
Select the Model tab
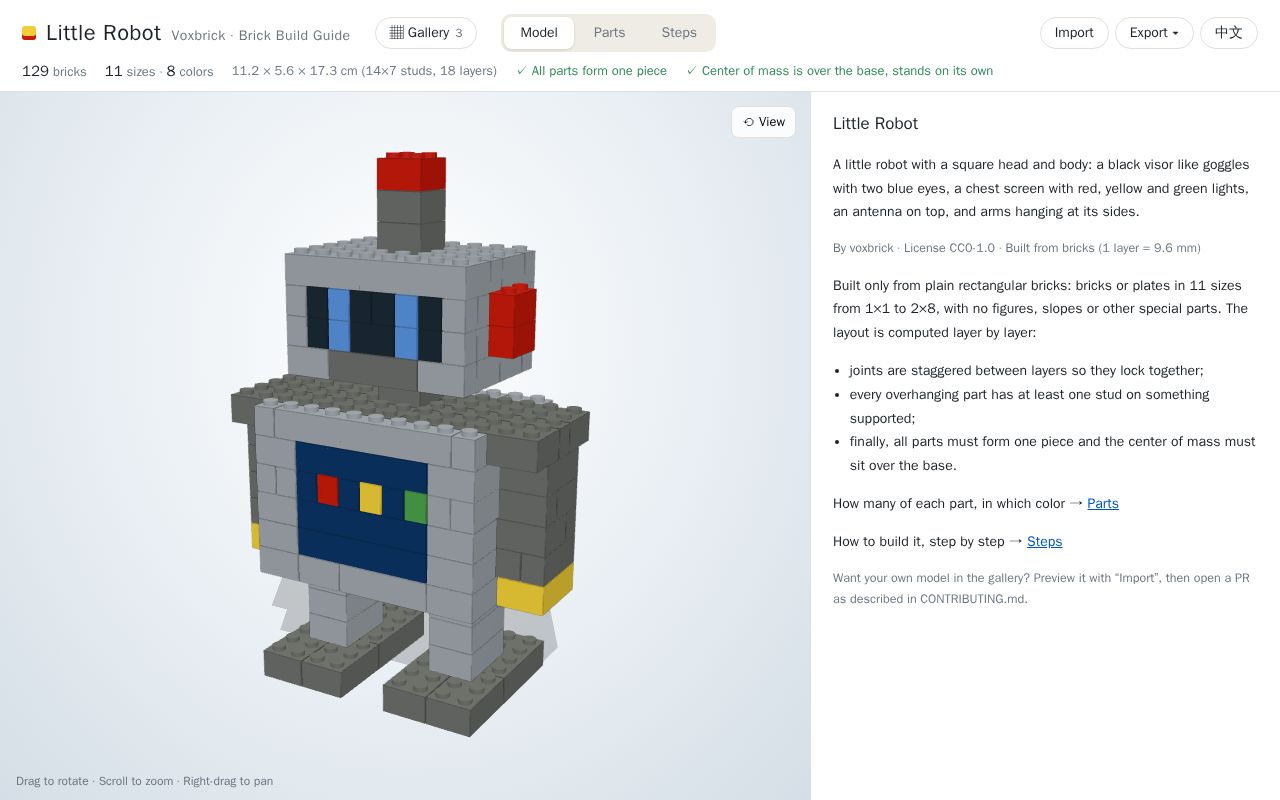(x=539, y=33)
